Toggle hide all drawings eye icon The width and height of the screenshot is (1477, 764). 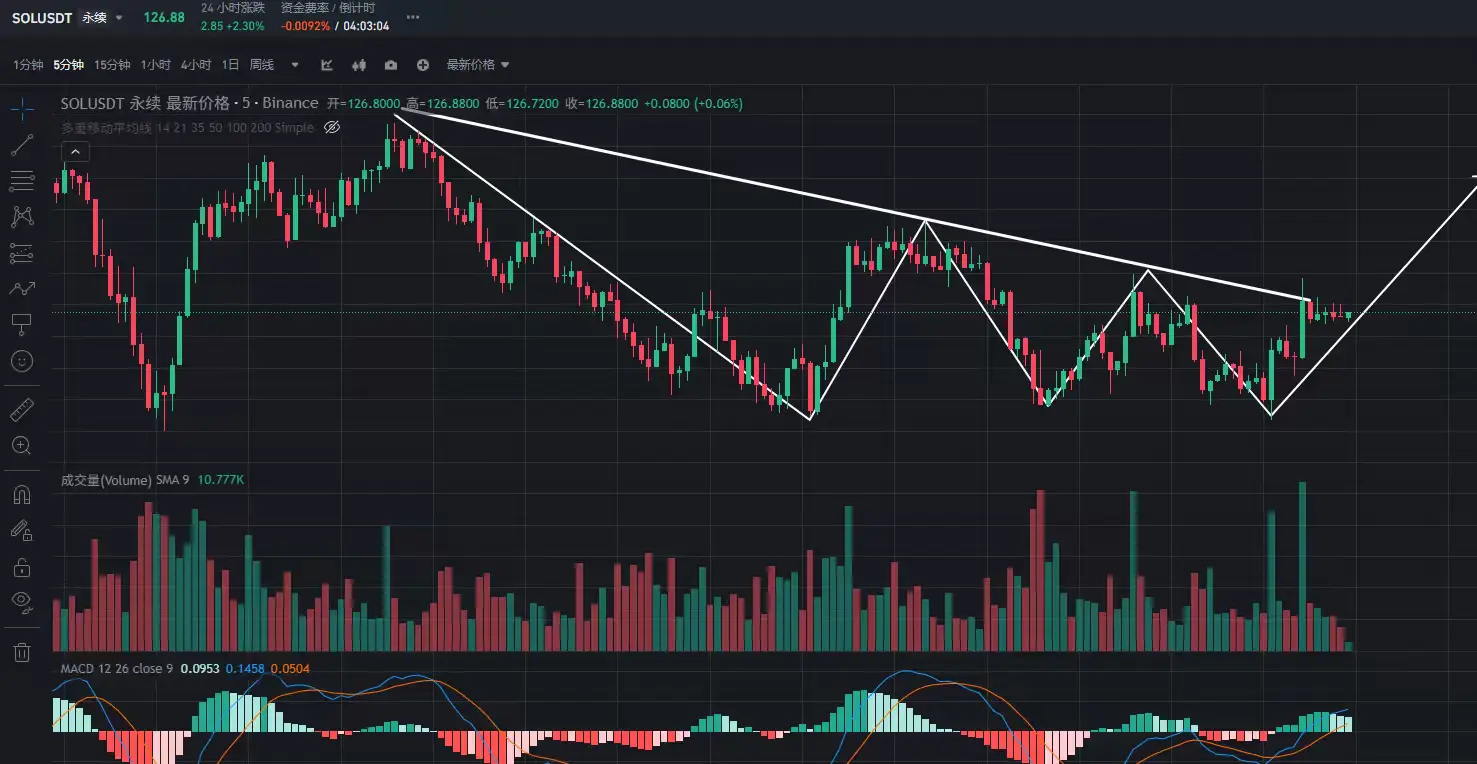[21, 601]
